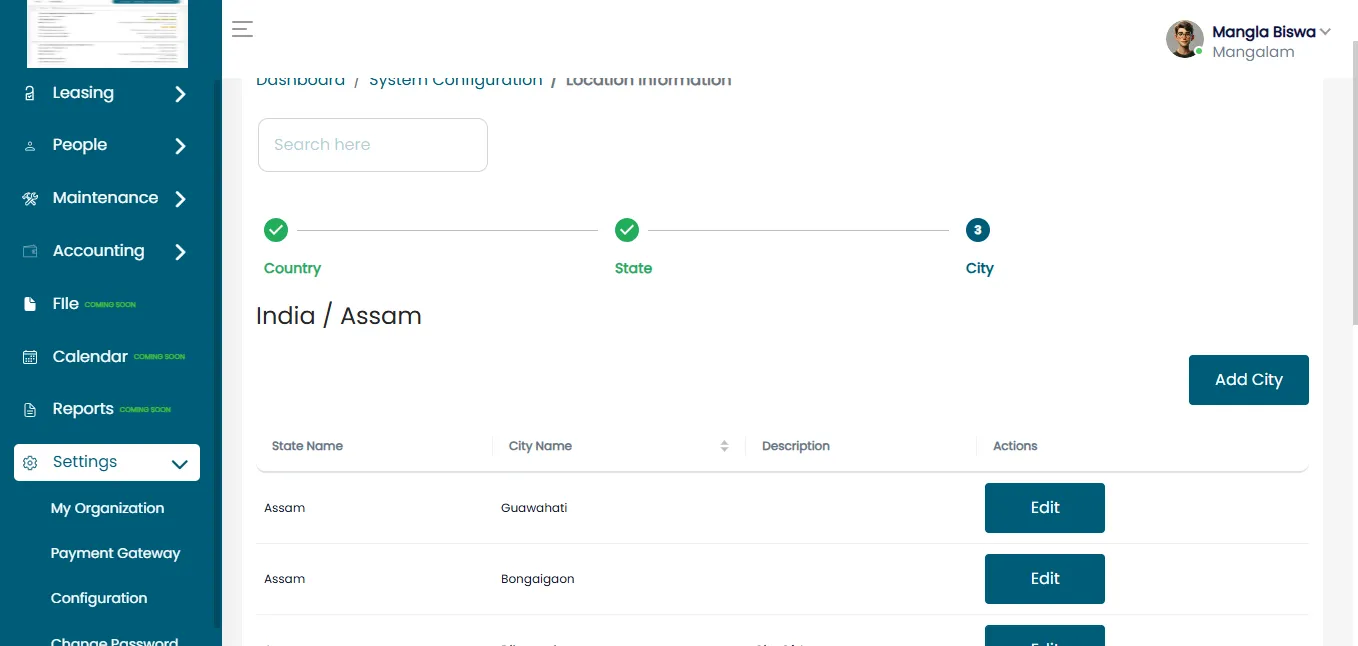
Task: Open the Calendar menu item
Action: pyautogui.click(x=90, y=356)
